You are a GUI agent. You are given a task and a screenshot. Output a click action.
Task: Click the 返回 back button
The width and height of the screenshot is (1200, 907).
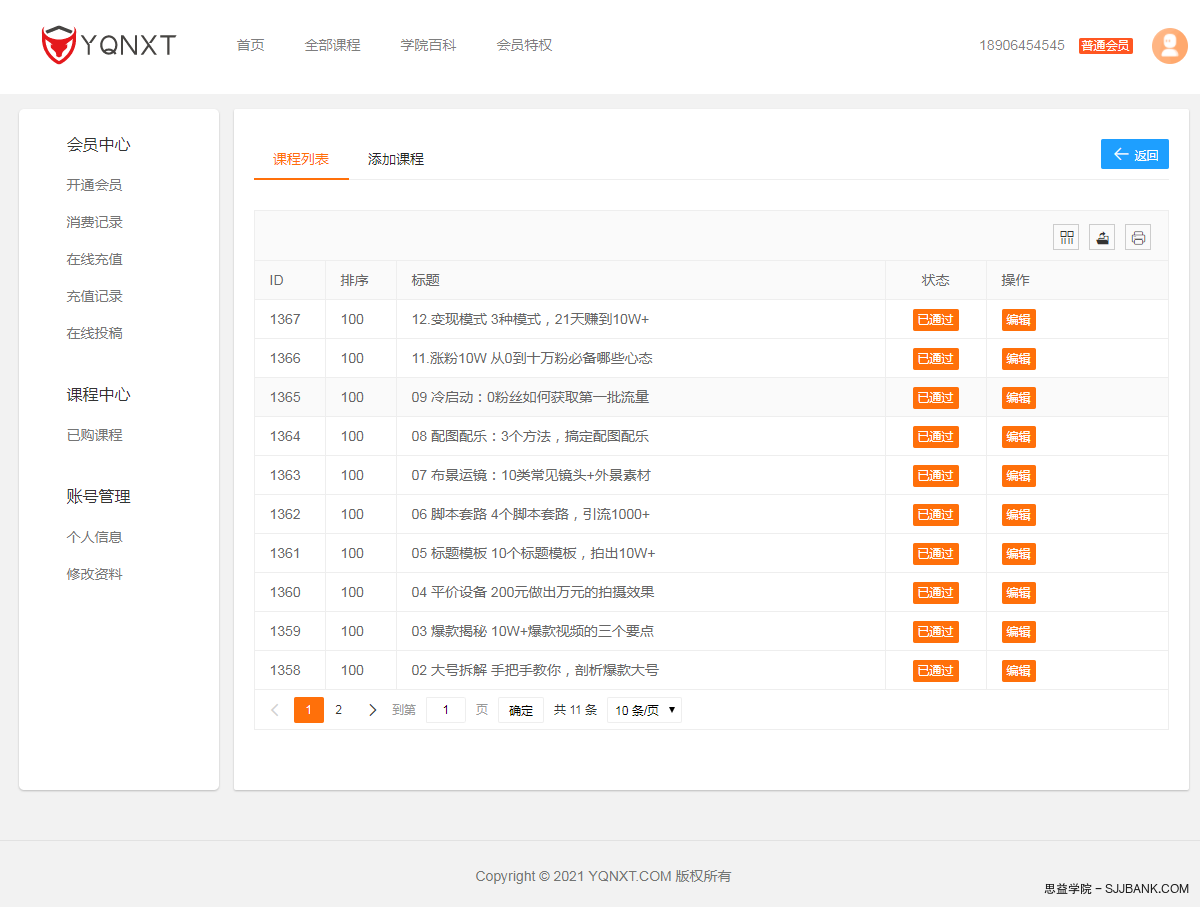pyautogui.click(x=1135, y=155)
